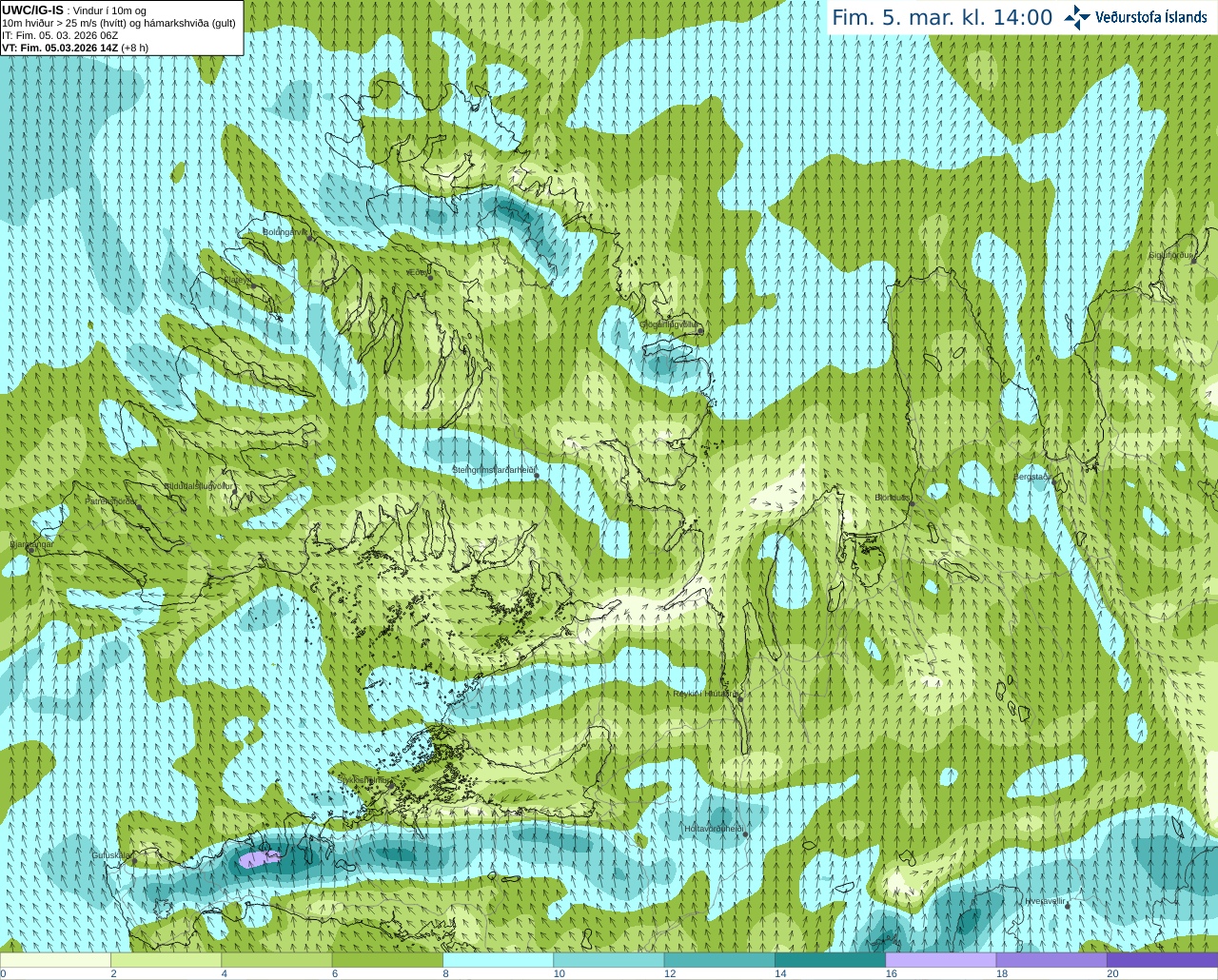
Task: Click the 6–8 m/s olive green legend swatch
Action: [x=387, y=960]
